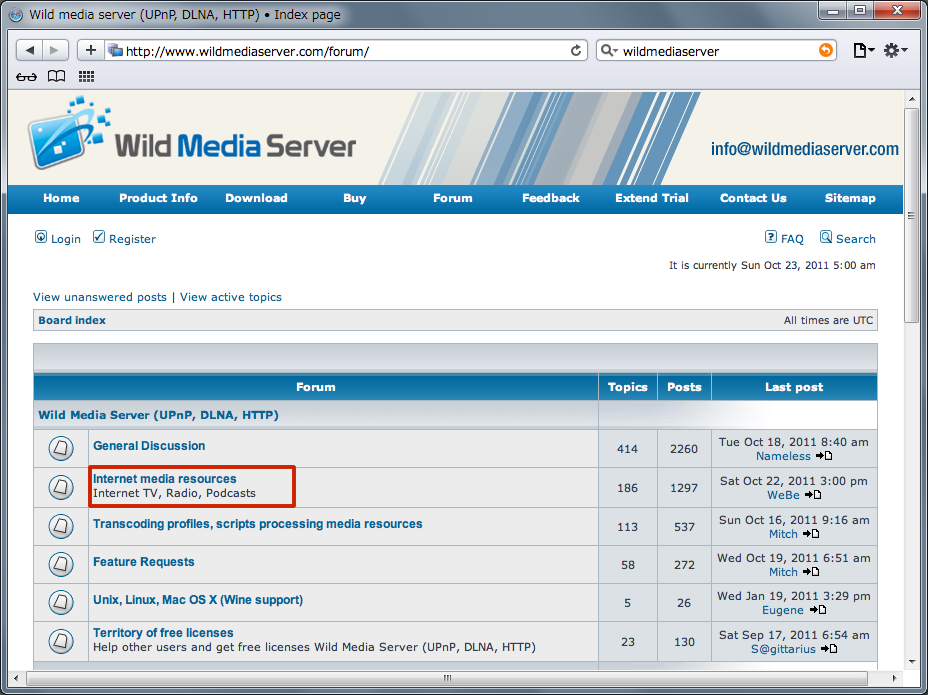Open the search magnifier dropdown arrow

(x=609, y=51)
